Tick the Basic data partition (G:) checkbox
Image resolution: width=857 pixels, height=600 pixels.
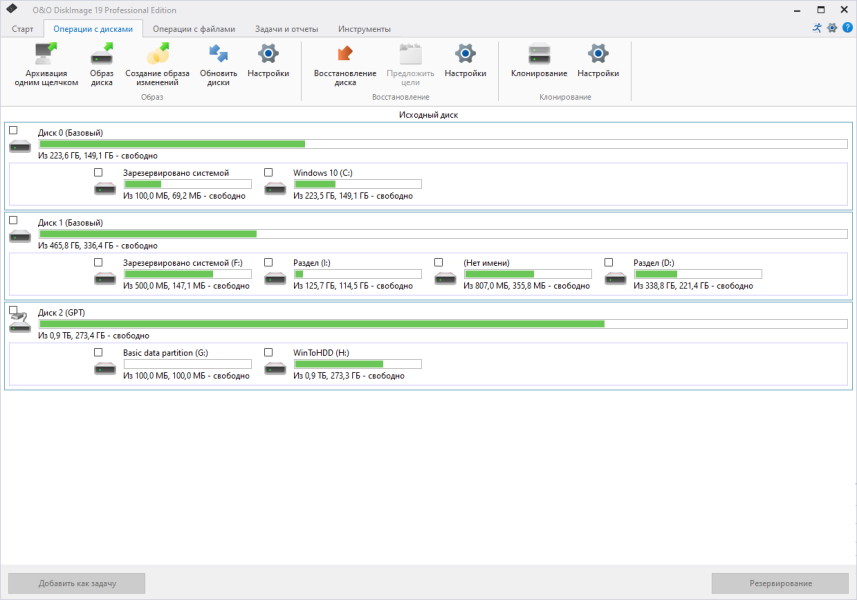[x=98, y=352]
